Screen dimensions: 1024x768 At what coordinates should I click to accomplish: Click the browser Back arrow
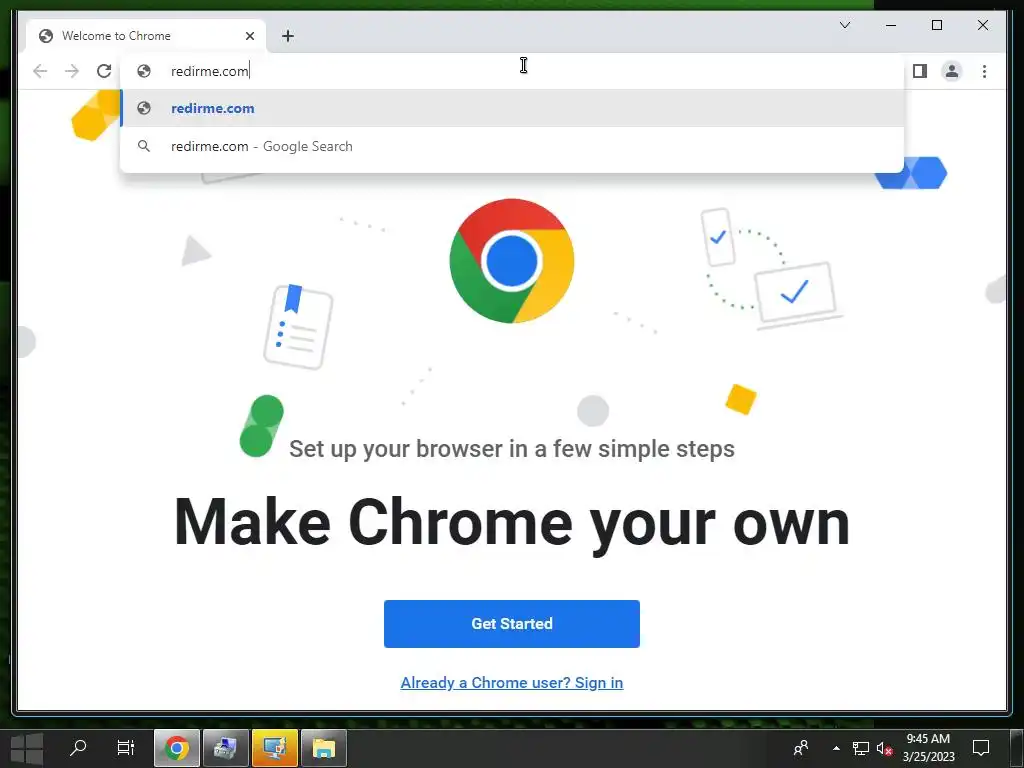(40, 71)
